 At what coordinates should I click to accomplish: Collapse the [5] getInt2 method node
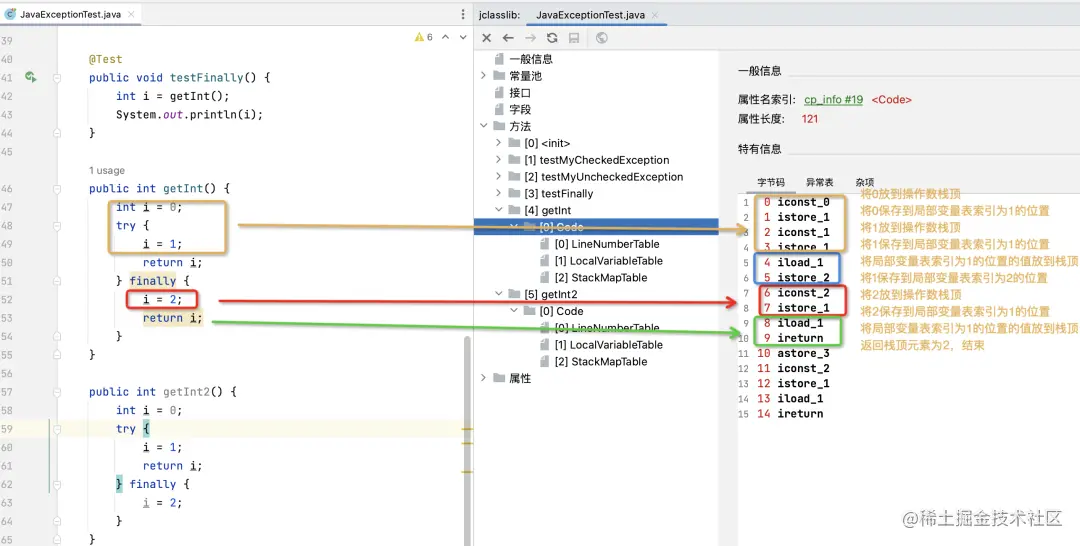(499, 294)
